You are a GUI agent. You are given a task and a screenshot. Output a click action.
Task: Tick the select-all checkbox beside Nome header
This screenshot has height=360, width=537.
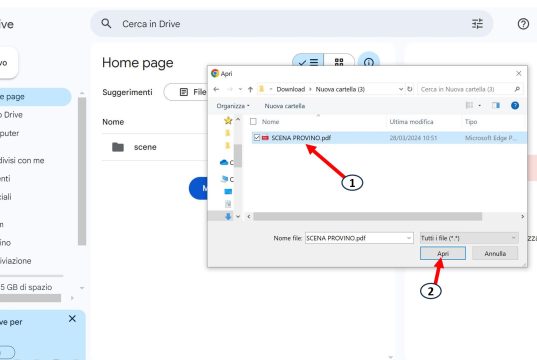click(x=253, y=122)
